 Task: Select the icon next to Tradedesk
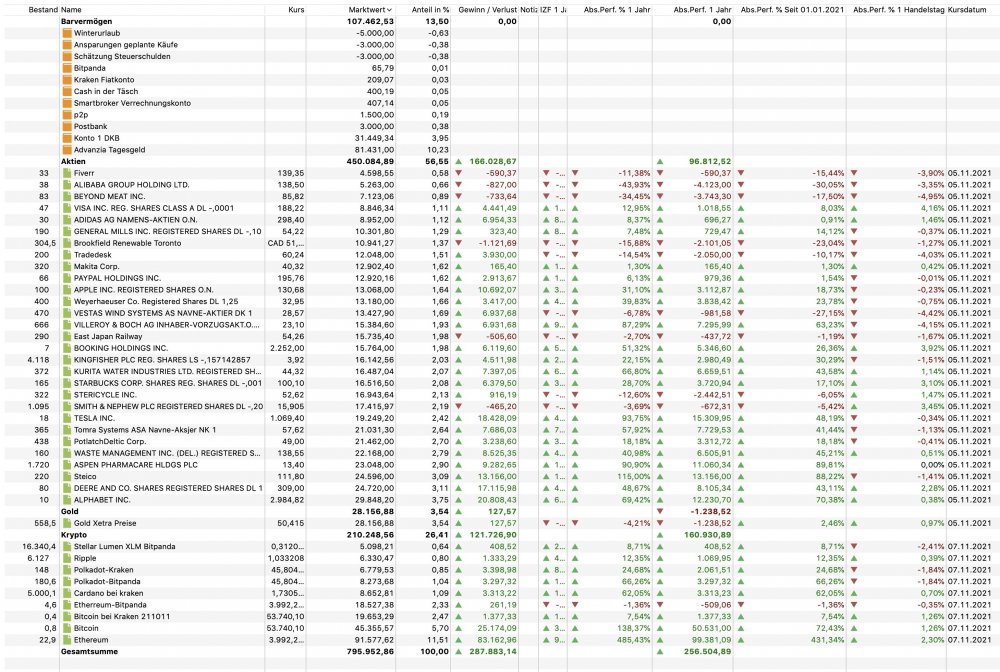coord(67,254)
